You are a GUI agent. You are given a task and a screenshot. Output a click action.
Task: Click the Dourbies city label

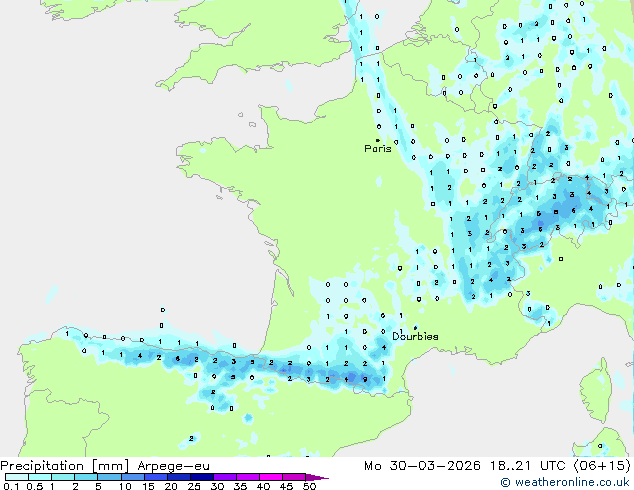pyautogui.click(x=415, y=336)
